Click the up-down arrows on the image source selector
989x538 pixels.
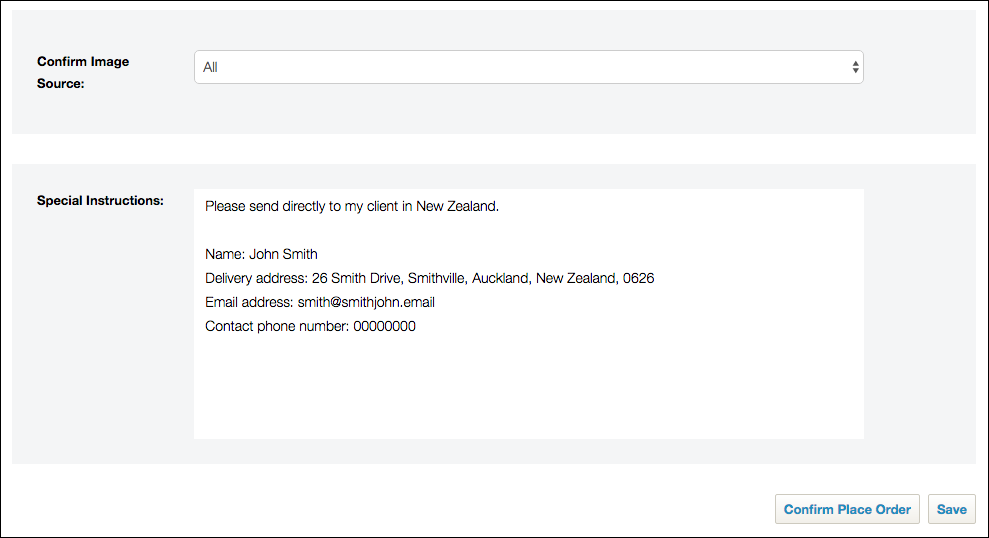coord(855,67)
